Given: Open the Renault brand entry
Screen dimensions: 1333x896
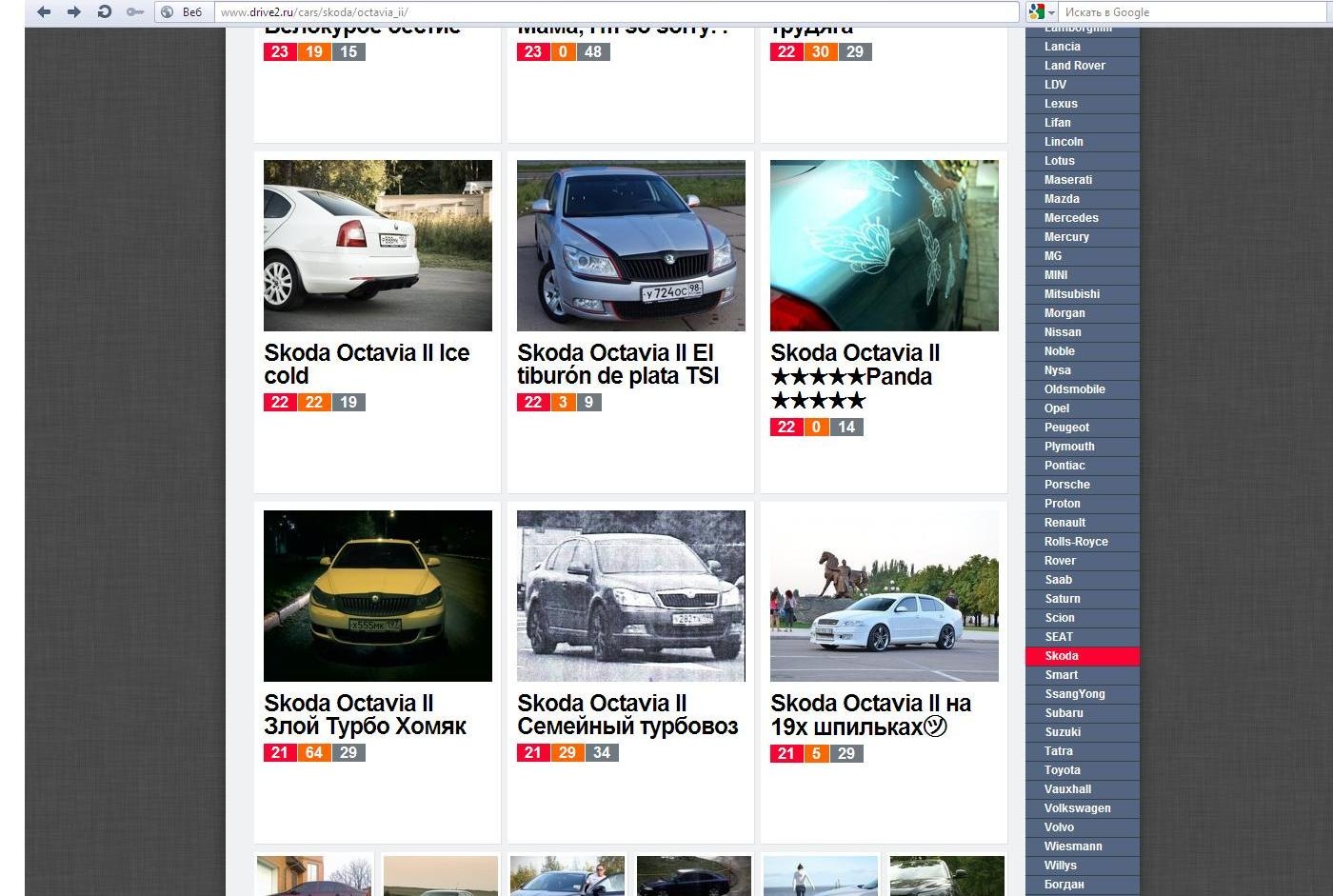Looking at the screenshot, I should (1083, 523).
